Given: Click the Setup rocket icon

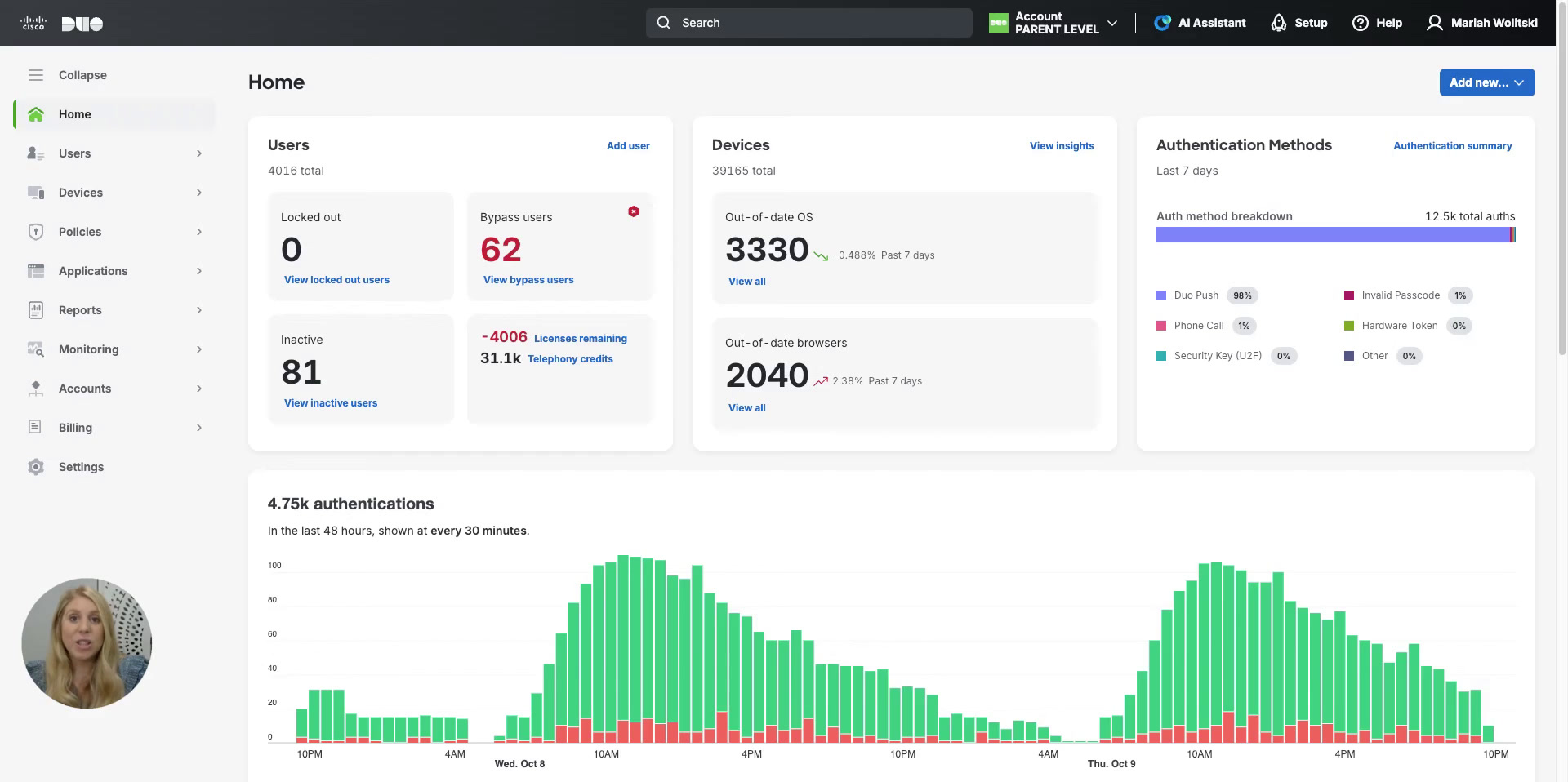Looking at the screenshot, I should pos(1279,23).
